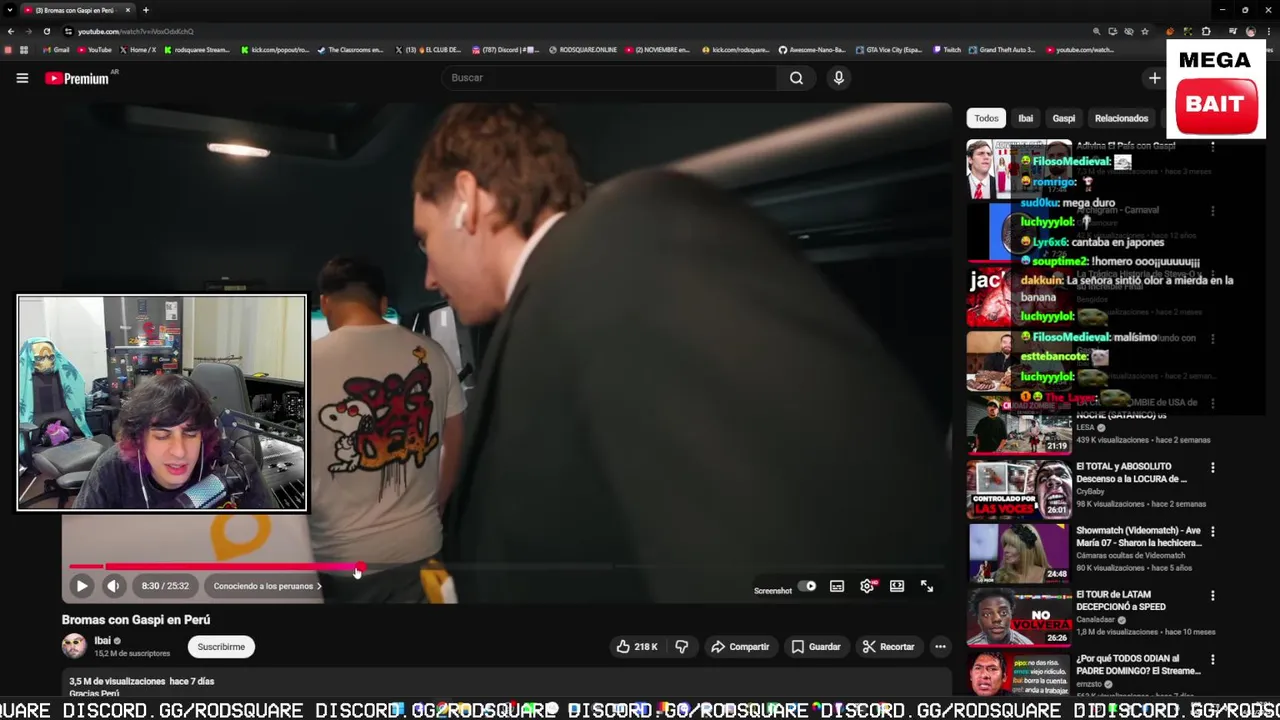
Task: Clip video with Recortar button
Action: 888,647
